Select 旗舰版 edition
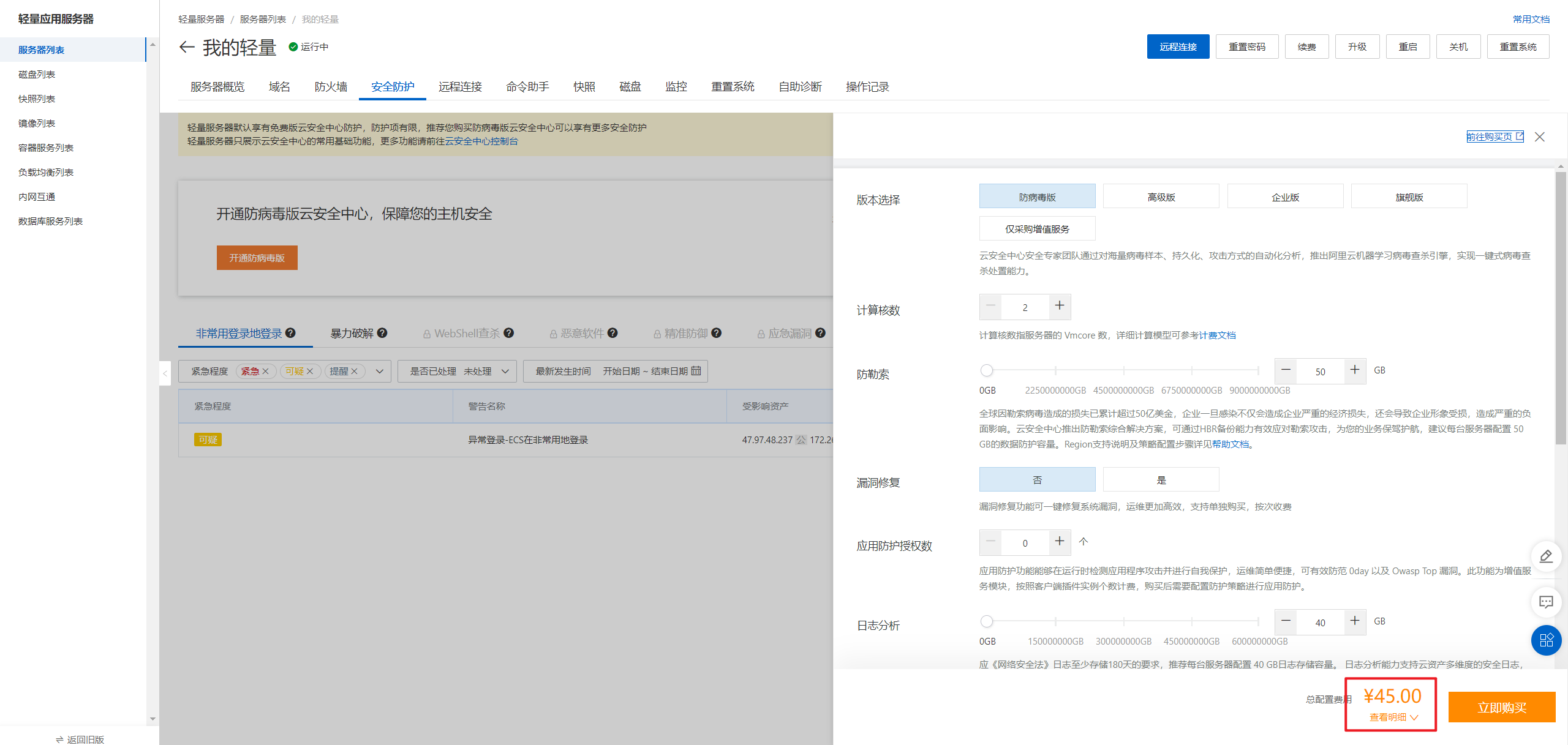 tap(1409, 197)
